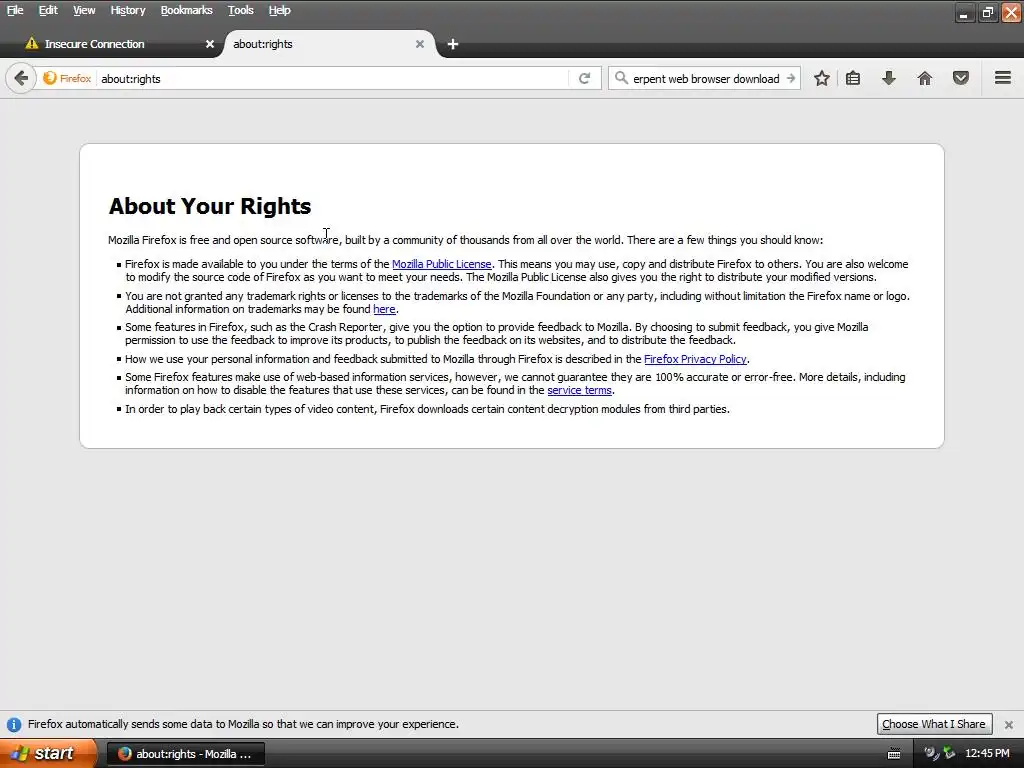The height and width of the screenshot is (768, 1024).
Task: Open the hamburger menu
Action: (x=1003, y=78)
